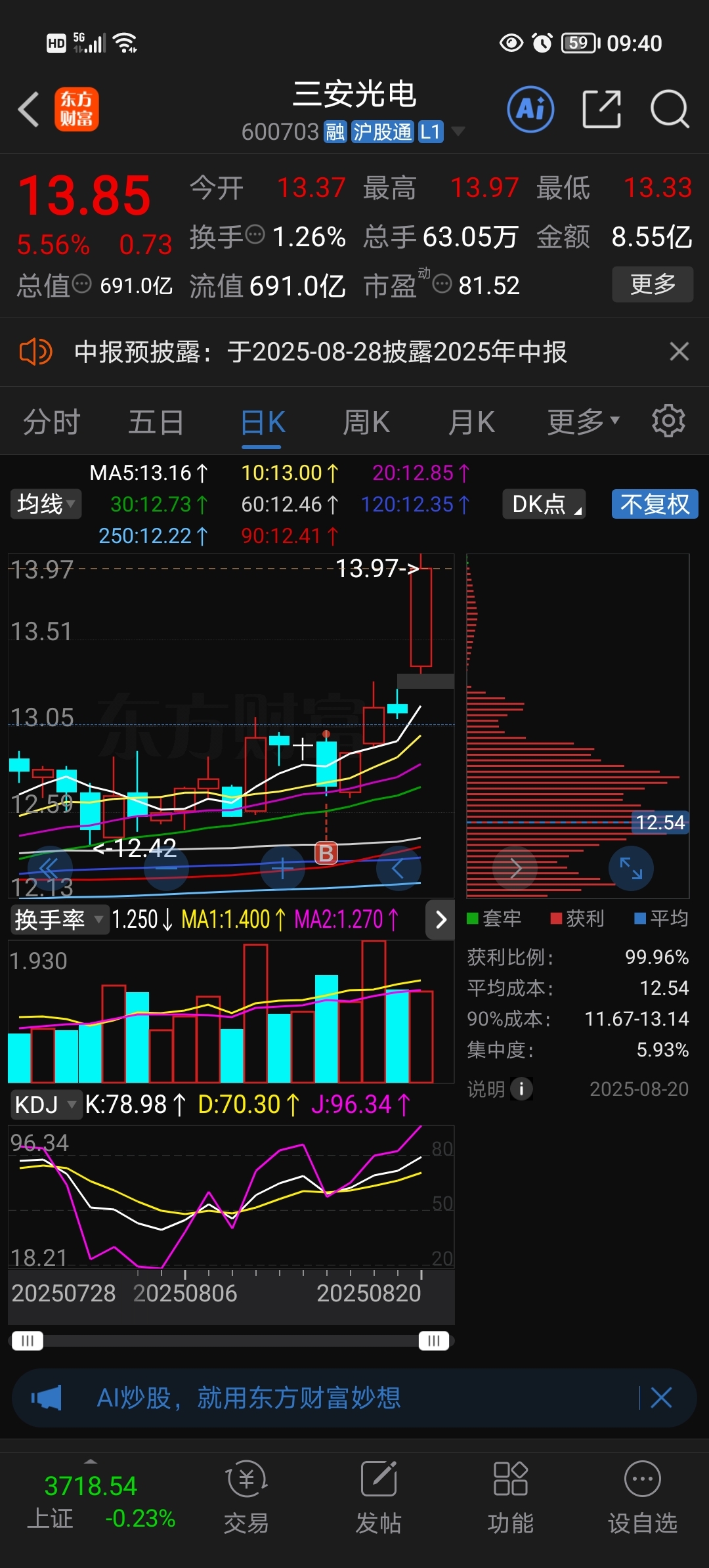The height and width of the screenshot is (1568, 709).
Task: Dismiss the 中报预披露 announcement banner
Action: pyautogui.click(x=679, y=352)
